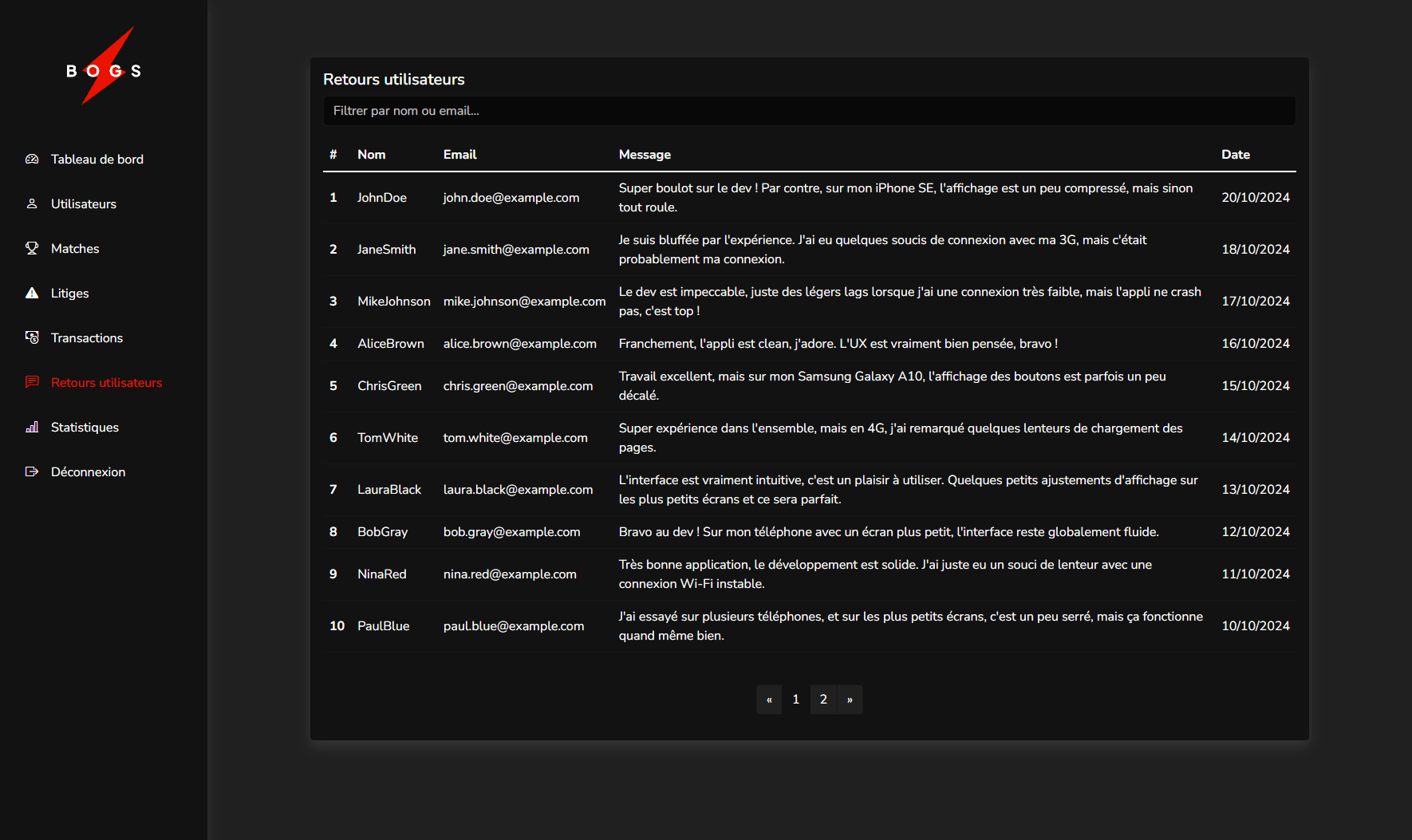Click the Retours utilisateurs chat icon
The width and height of the screenshot is (1412, 840).
click(32, 383)
